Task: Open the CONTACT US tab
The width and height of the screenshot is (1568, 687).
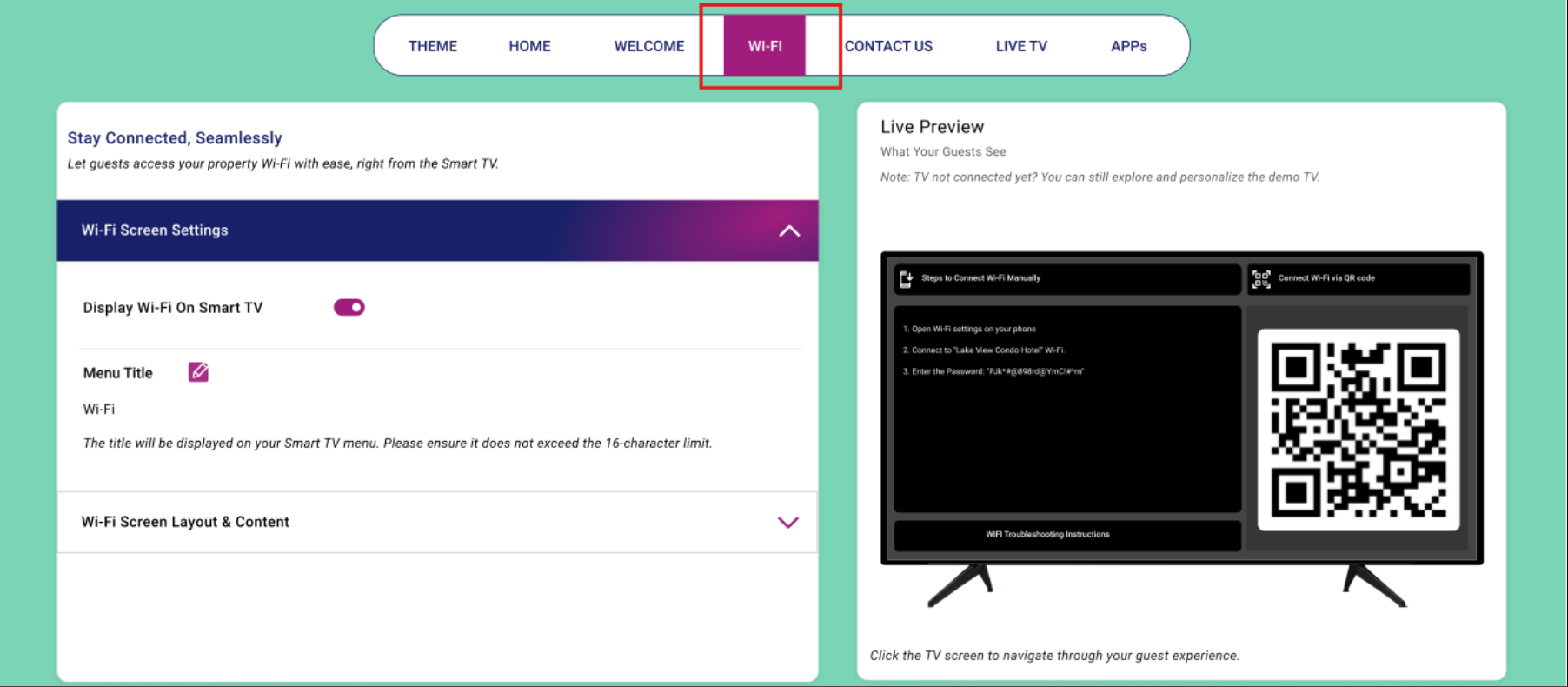Action: coord(888,46)
